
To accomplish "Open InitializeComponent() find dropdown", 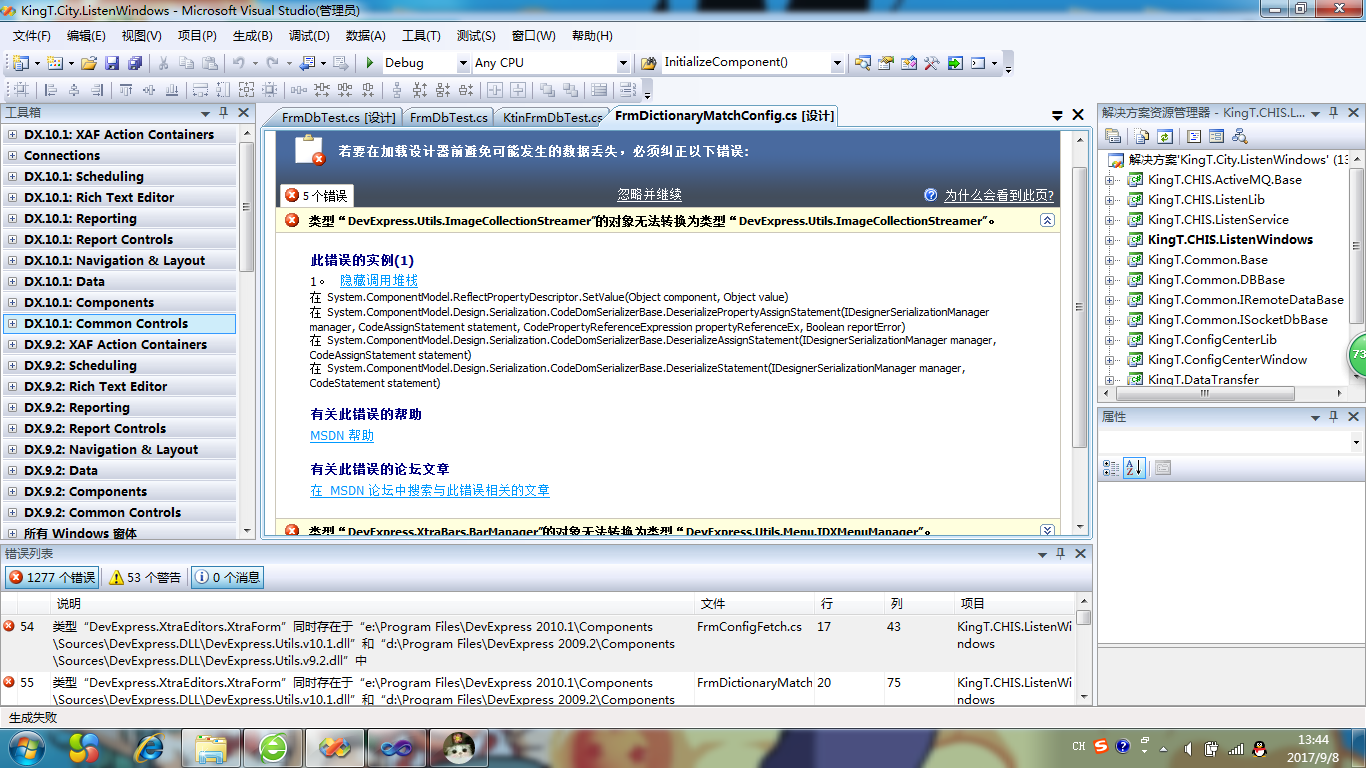I will (x=837, y=63).
